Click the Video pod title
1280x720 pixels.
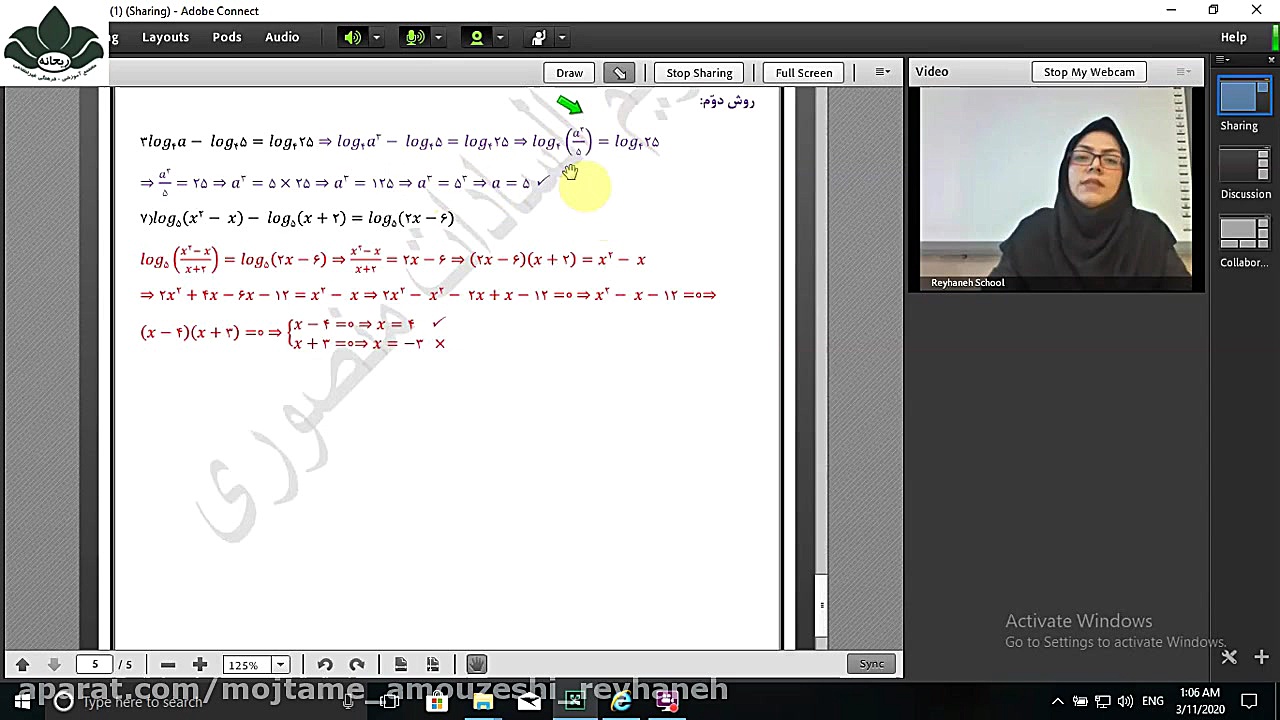coord(931,72)
